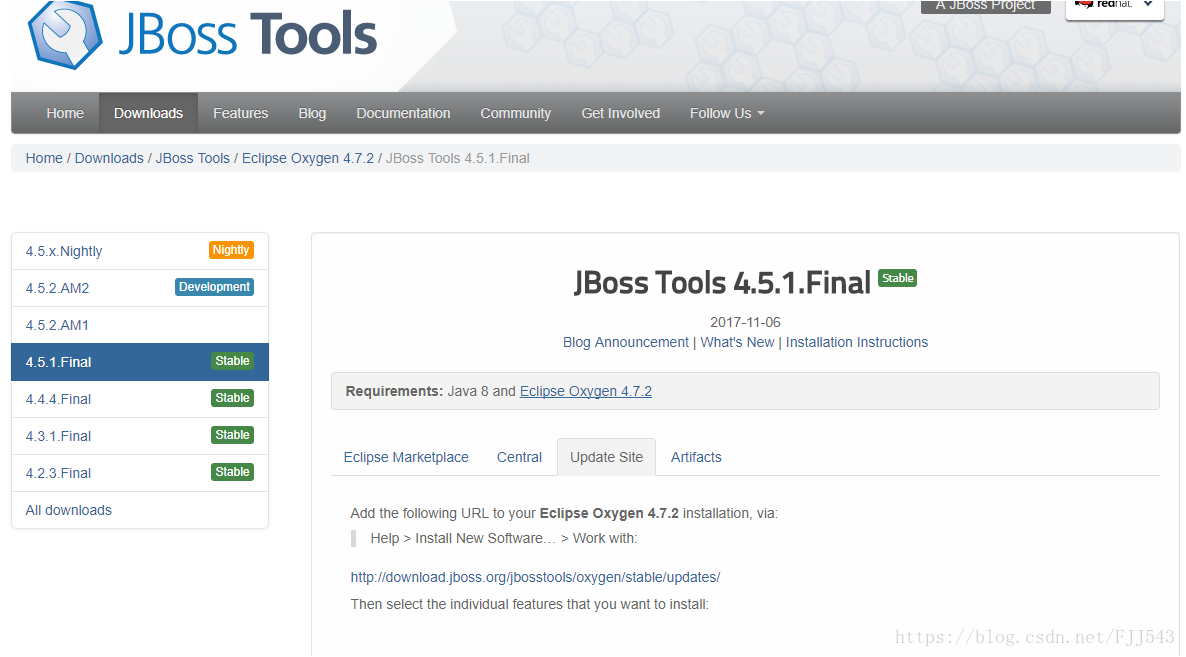Open the Red Hat dropdown at top right
Image resolution: width=1186 pixels, height=657 pixels.
click(x=1114, y=8)
